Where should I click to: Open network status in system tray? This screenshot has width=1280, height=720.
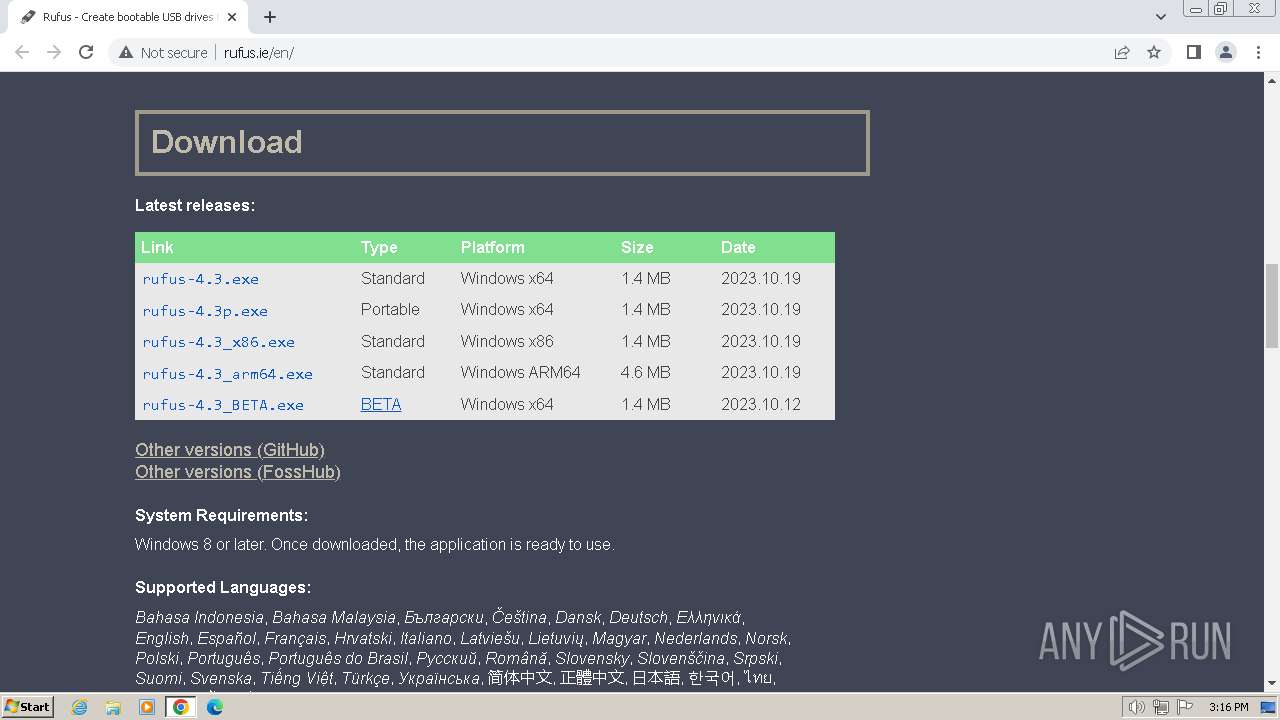tap(1160, 707)
